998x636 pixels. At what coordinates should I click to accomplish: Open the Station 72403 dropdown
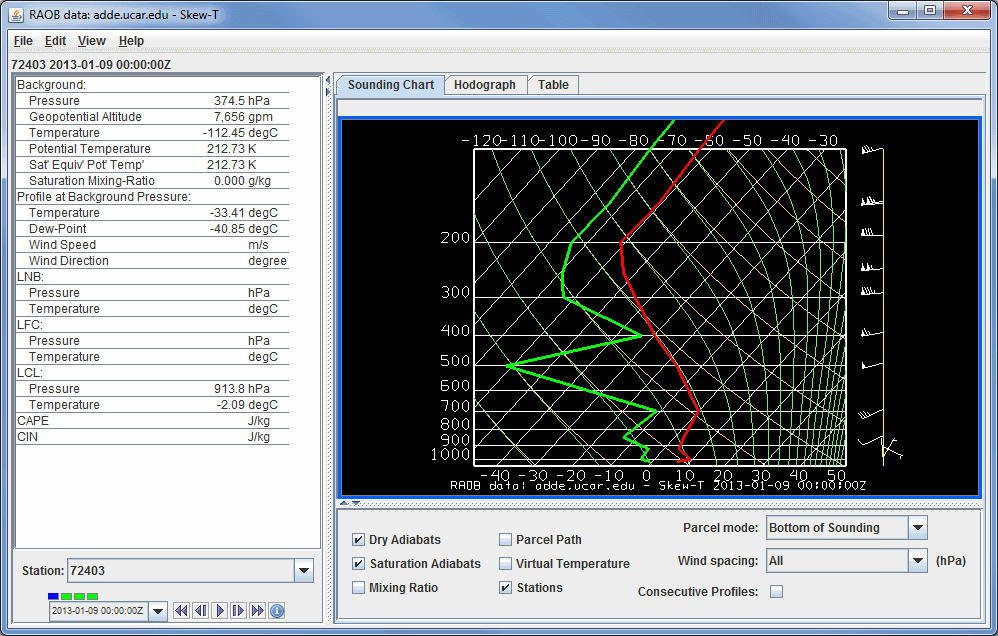pyautogui.click(x=304, y=571)
